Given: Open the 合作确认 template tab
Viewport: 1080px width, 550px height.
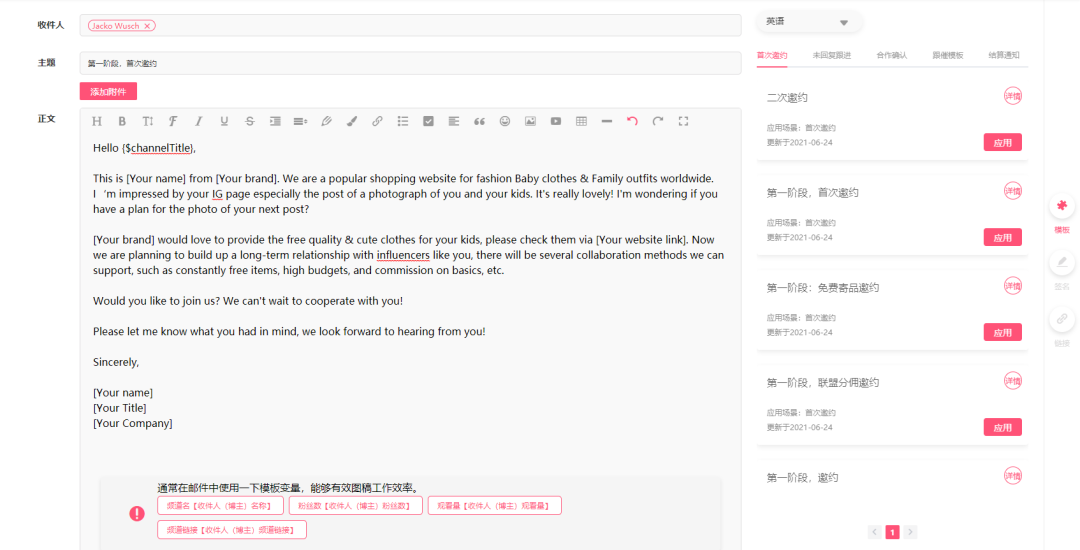Looking at the screenshot, I should pos(891,55).
